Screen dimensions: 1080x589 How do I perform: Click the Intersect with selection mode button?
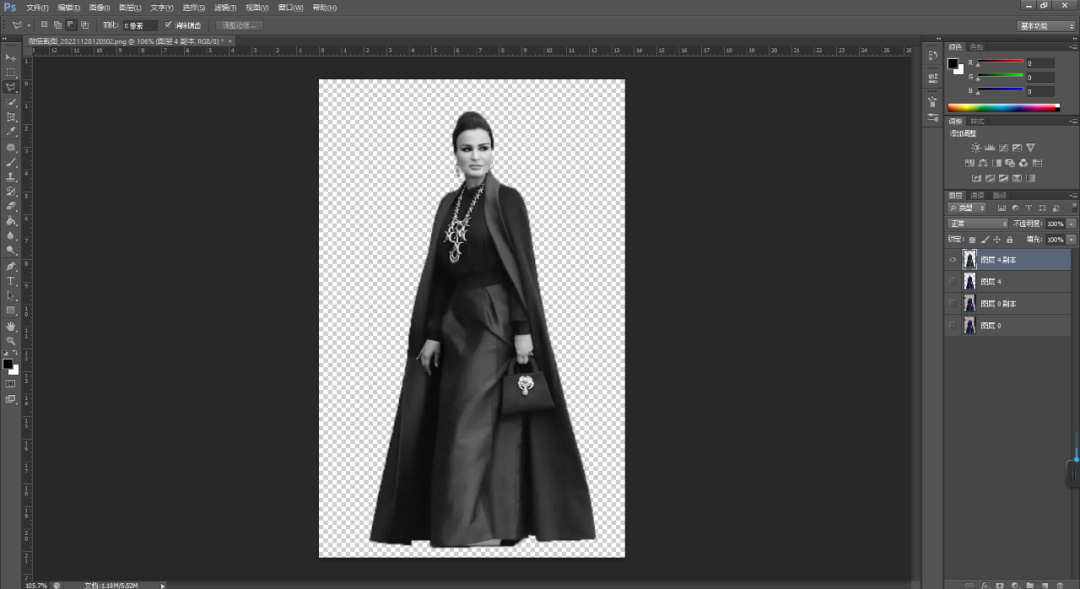pyautogui.click(x=85, y=25)
